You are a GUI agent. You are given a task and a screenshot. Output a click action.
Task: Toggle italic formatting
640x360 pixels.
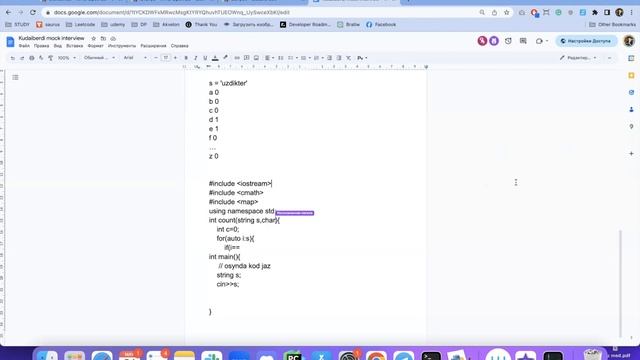coord(196,58)
